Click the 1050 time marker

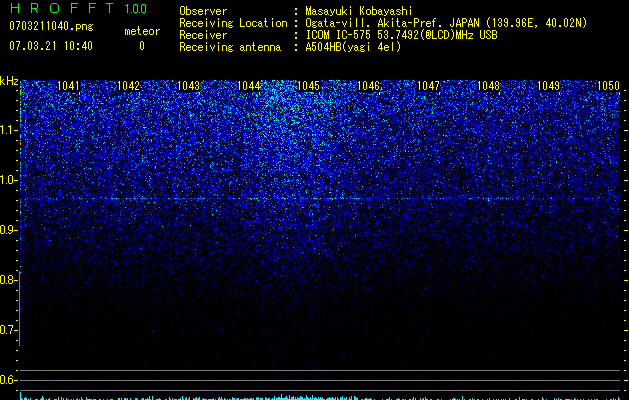(x=608, y=86)
